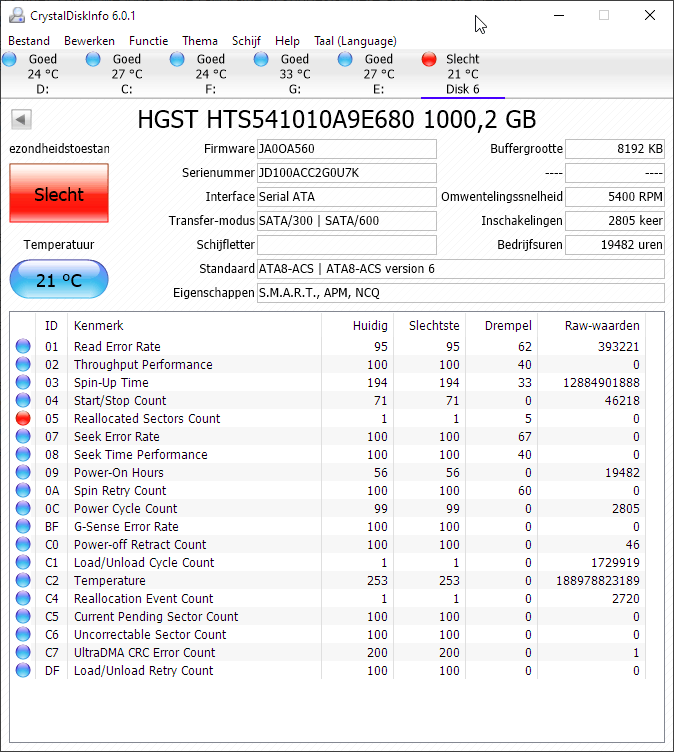Click the Interface field Serial ATA

click(347, 197)
